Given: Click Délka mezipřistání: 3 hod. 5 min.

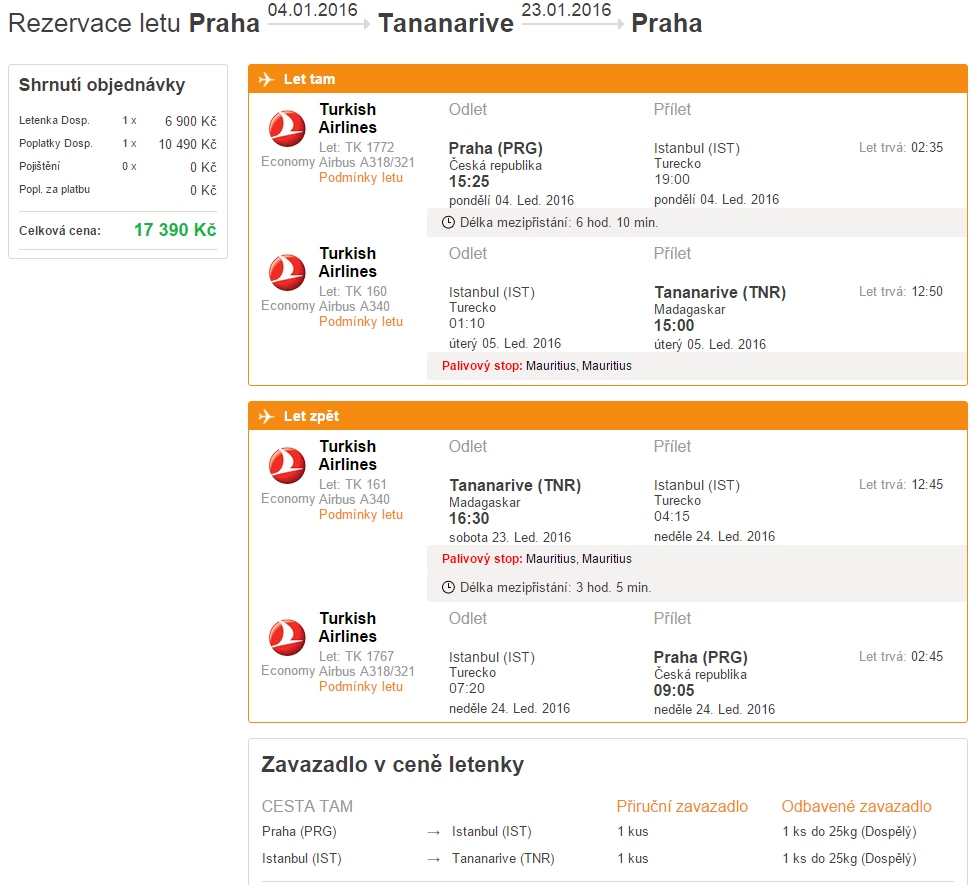Looking at the screenshot, I should [x=556, y=588].
